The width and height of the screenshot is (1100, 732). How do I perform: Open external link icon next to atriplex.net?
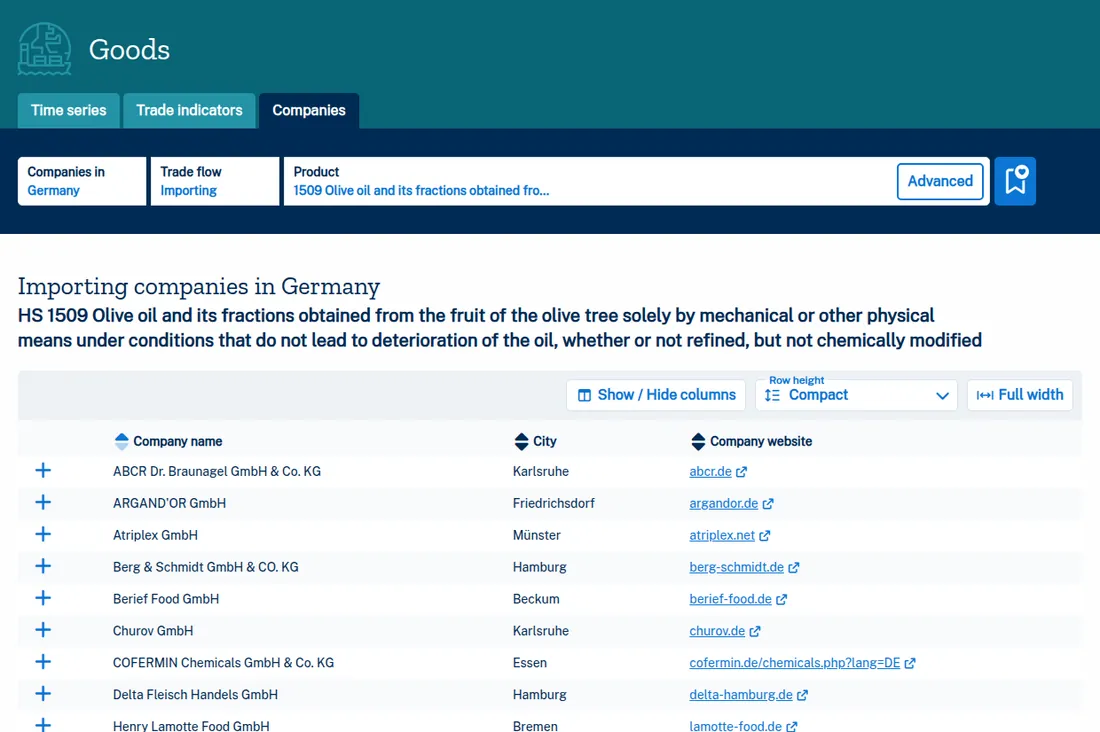click(x=765, y=535)
